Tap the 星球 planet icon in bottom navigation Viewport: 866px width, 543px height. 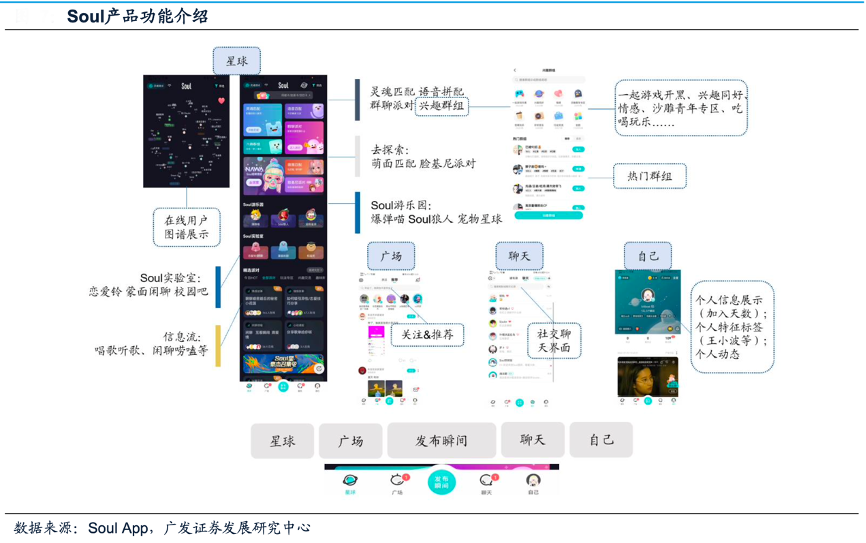pos(350,481)
